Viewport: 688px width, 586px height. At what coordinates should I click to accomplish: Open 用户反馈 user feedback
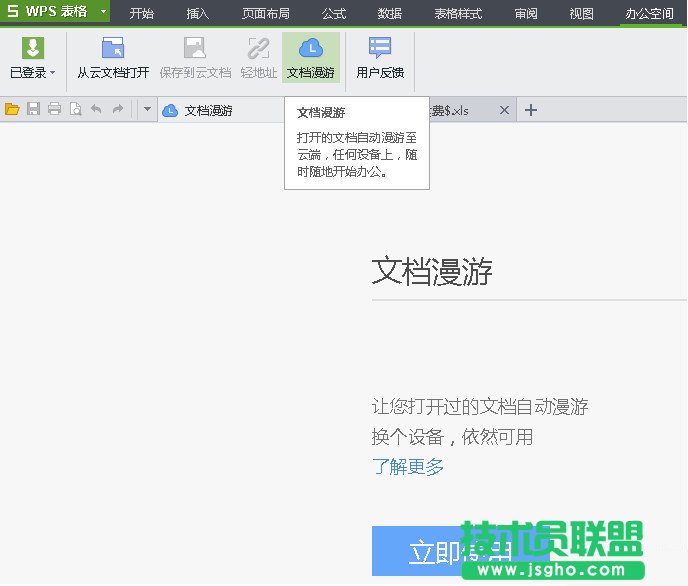pyautogui.click(x=380, y=58)
